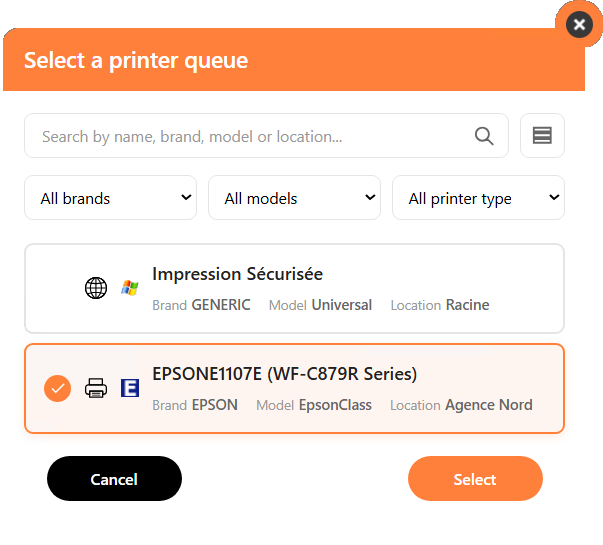Focus the printer search input field
The image size is (603, 545).
(250, 137)
